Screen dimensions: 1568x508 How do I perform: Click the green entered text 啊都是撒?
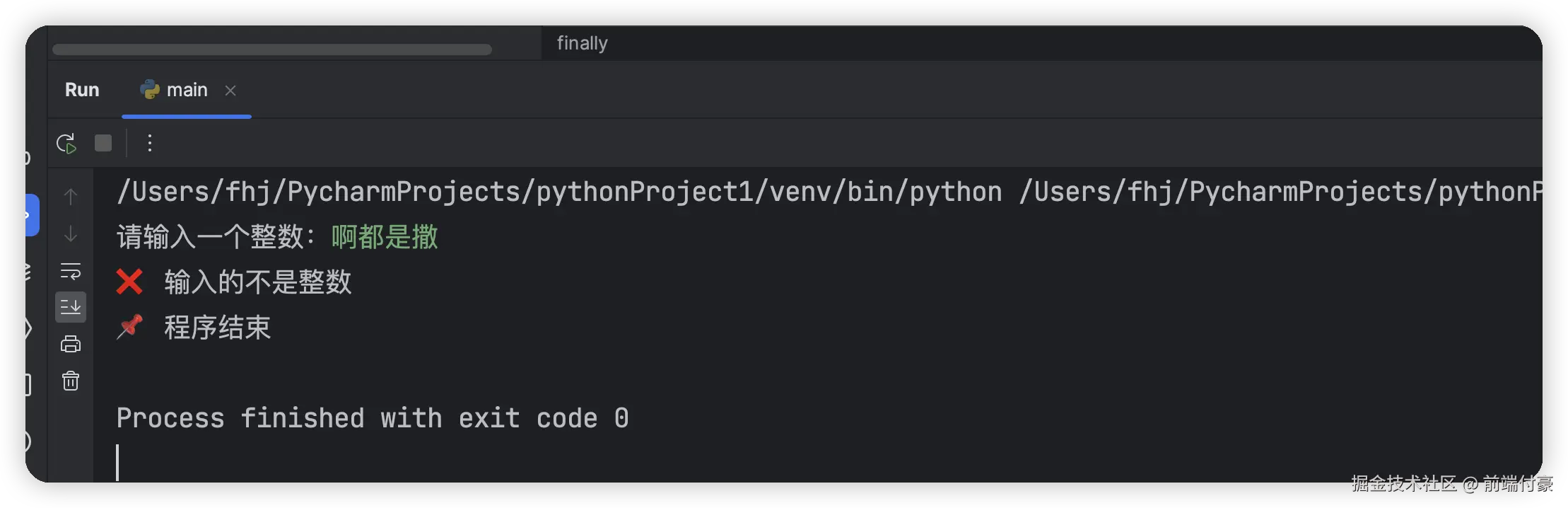tap(385, 237)
